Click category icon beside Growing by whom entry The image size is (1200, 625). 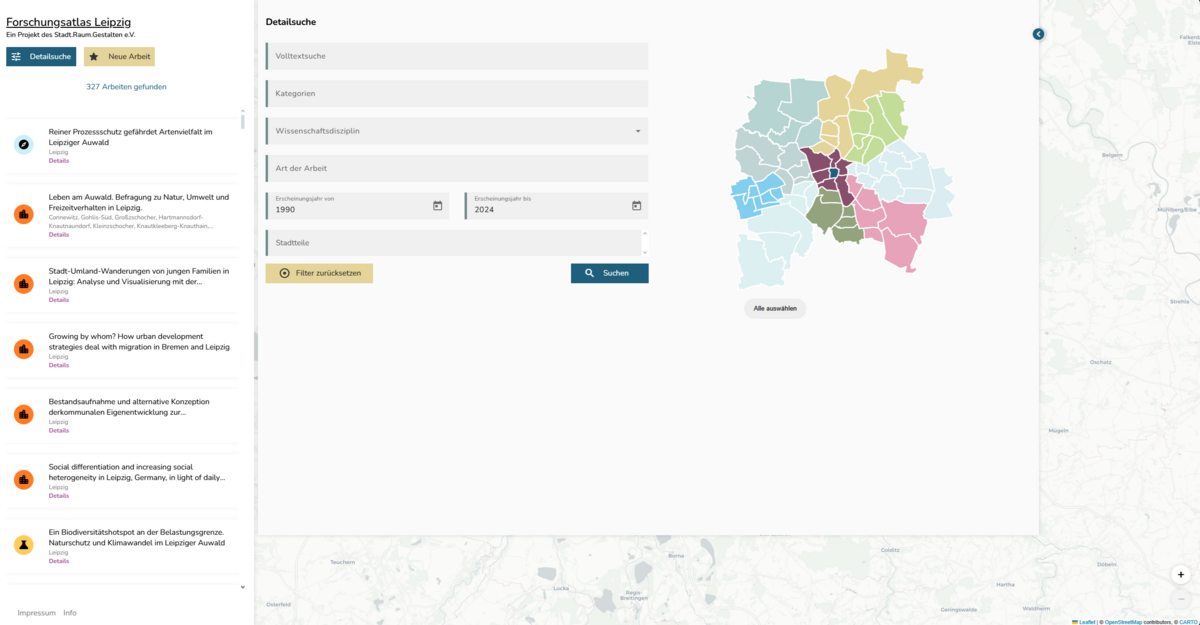(x=24, y=349)
